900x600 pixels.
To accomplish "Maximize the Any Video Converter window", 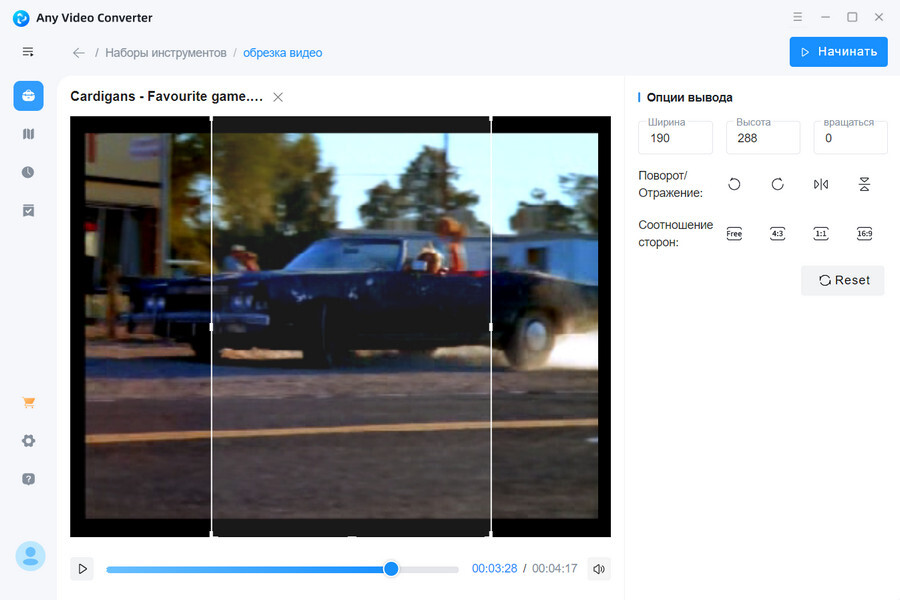I will (852, 17).
